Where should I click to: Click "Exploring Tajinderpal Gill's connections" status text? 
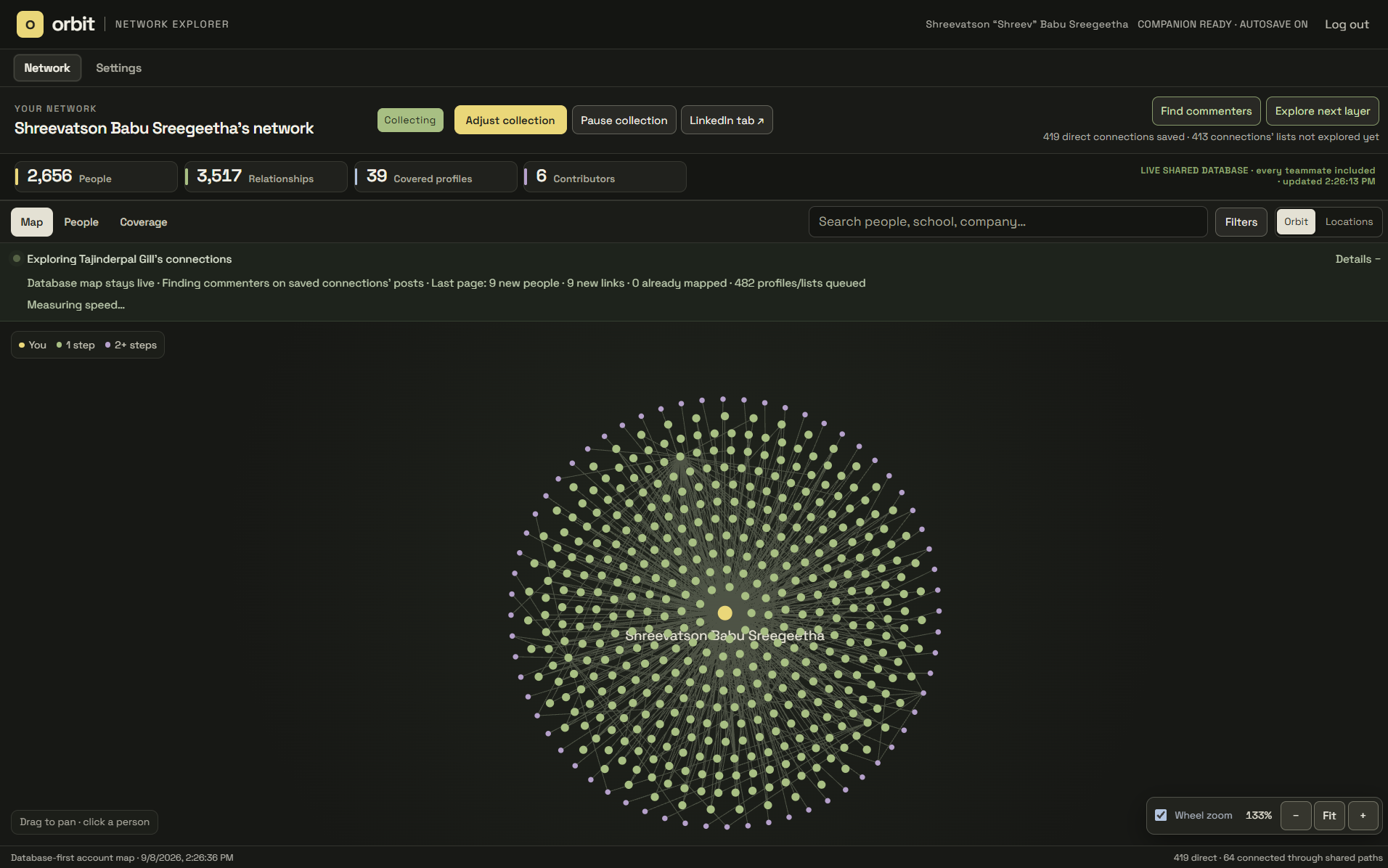pyautogui.click(x=129, y=259)
